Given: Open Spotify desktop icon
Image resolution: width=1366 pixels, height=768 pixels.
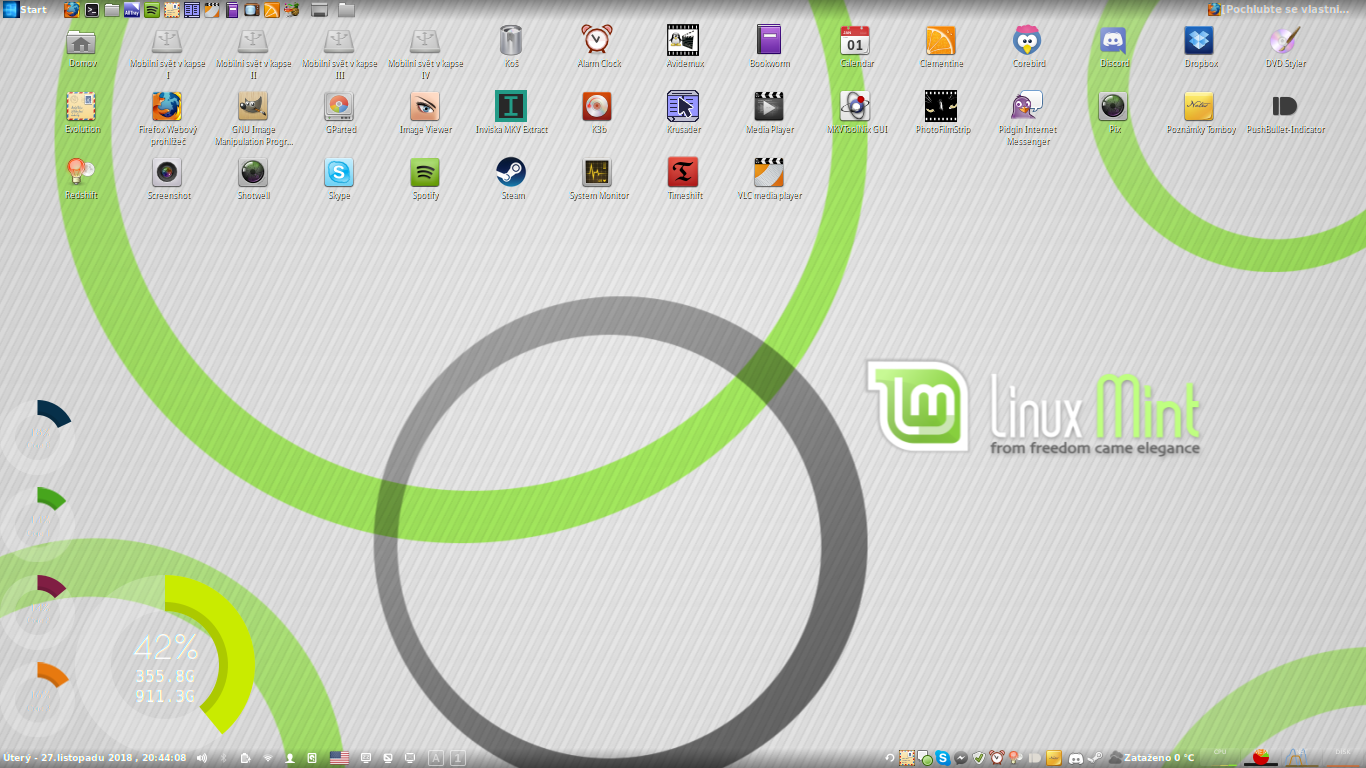Looking at the screenshot, I should tap(425, 178).
